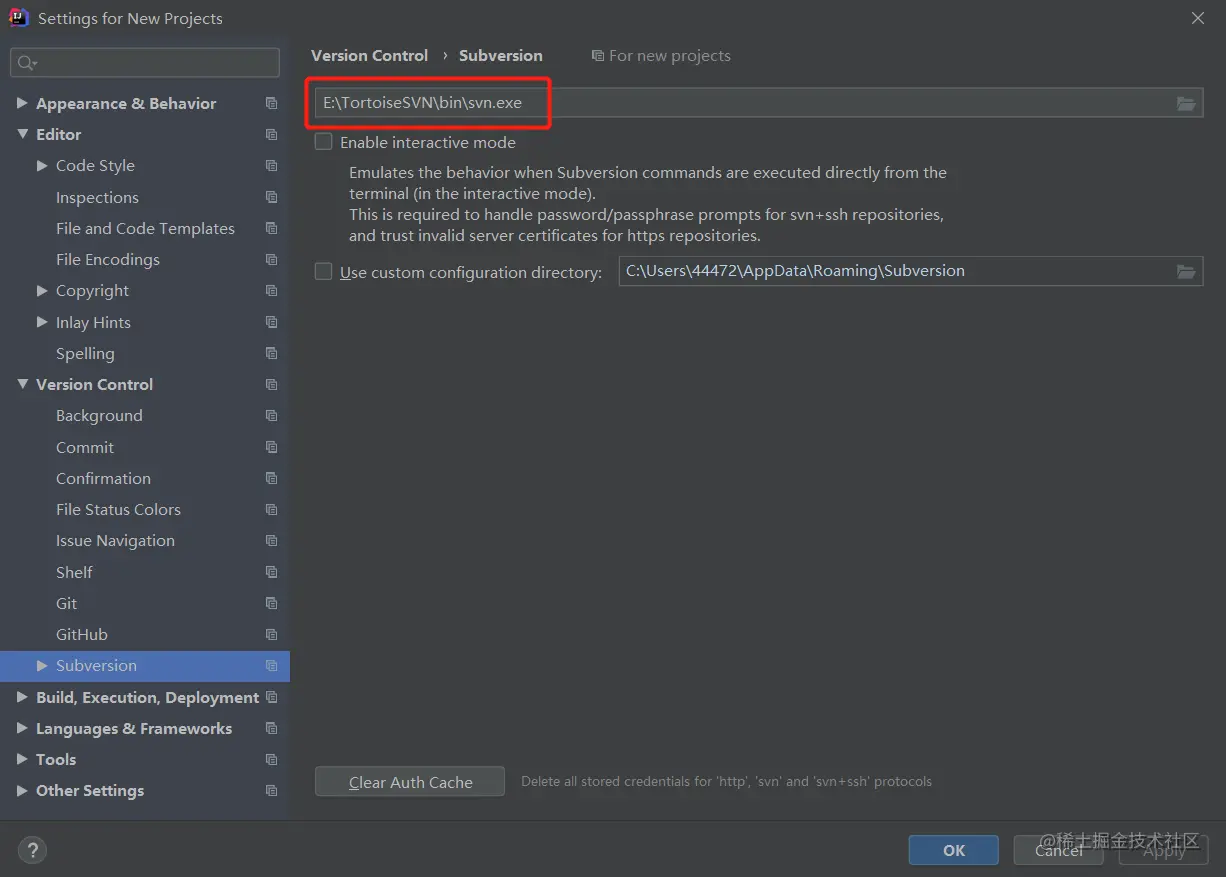The height and width of the screenshot is (877, 1226).
Task: Click the project-level icon beside Shelf
Action: (x=271, y=572)
